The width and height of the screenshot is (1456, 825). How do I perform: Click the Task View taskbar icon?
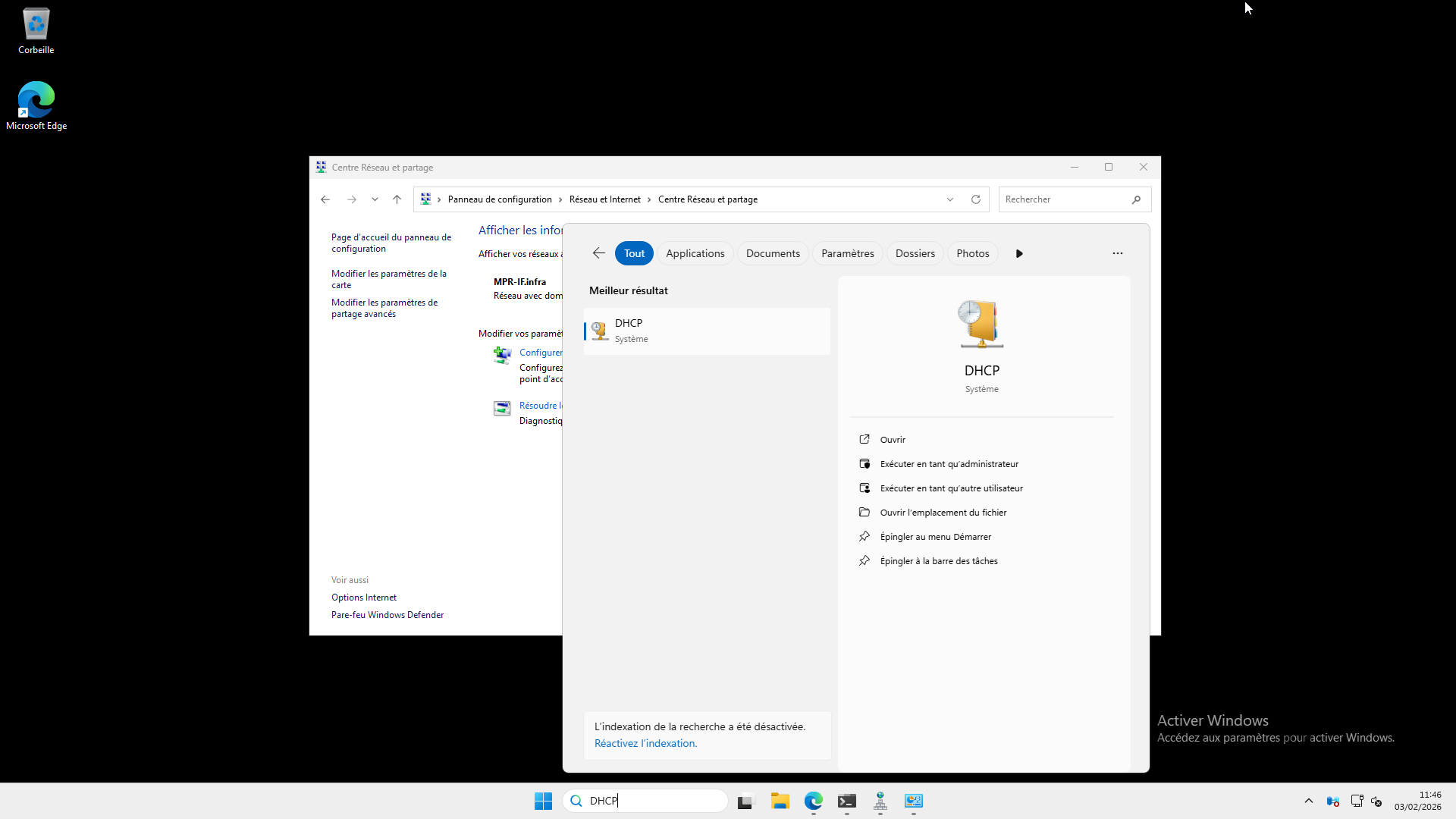click(x=746, y=801)
